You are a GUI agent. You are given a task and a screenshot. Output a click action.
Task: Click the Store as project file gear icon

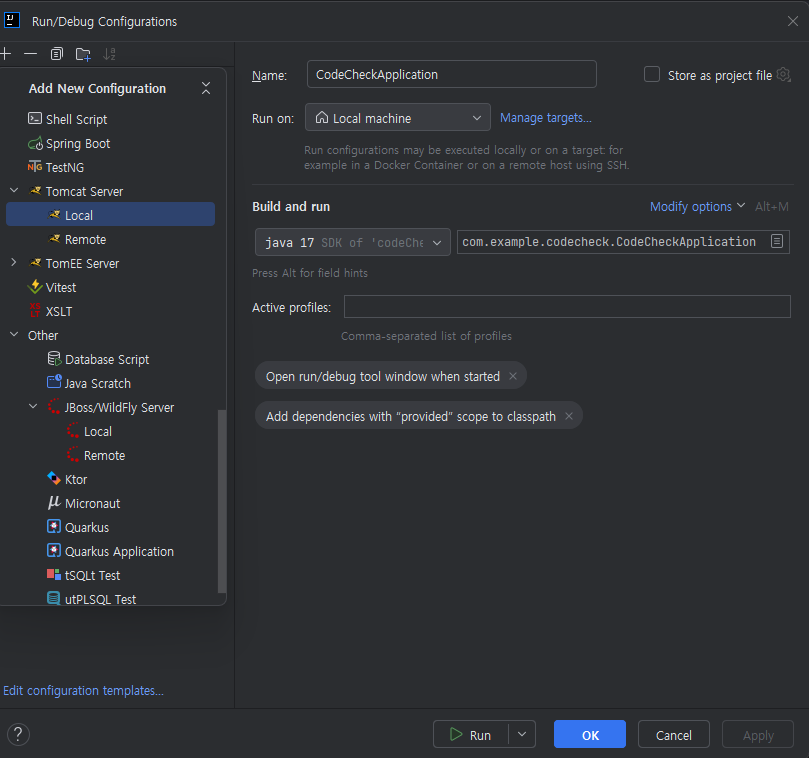[783, 75]
